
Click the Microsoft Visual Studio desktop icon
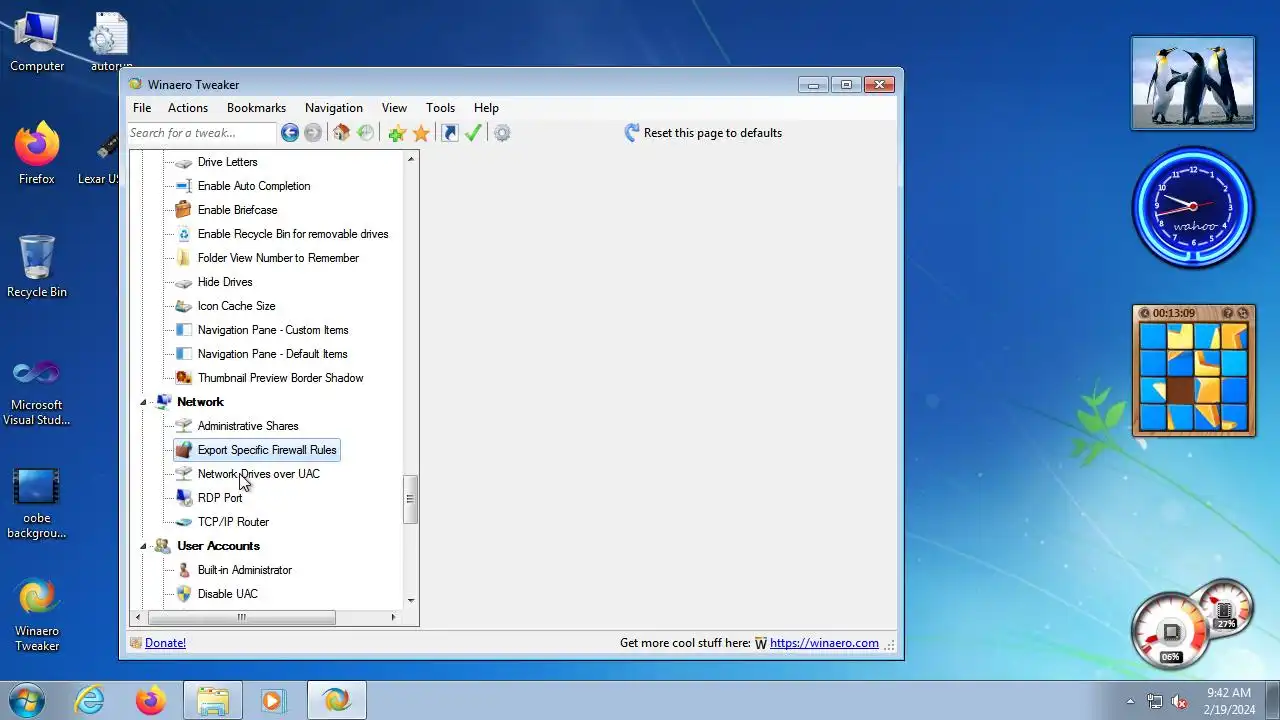pos(37,391)
